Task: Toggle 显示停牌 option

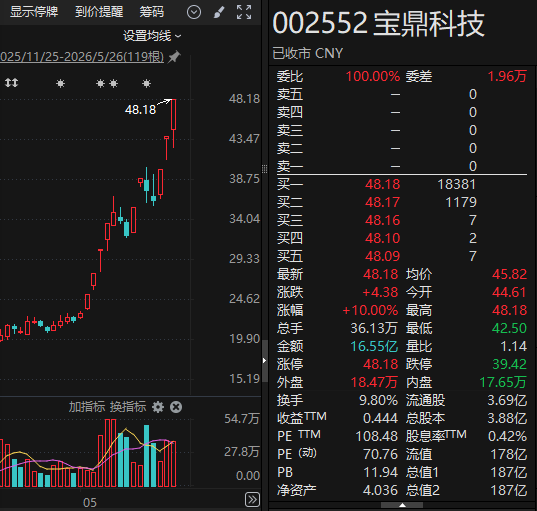Action: (34, 12)
